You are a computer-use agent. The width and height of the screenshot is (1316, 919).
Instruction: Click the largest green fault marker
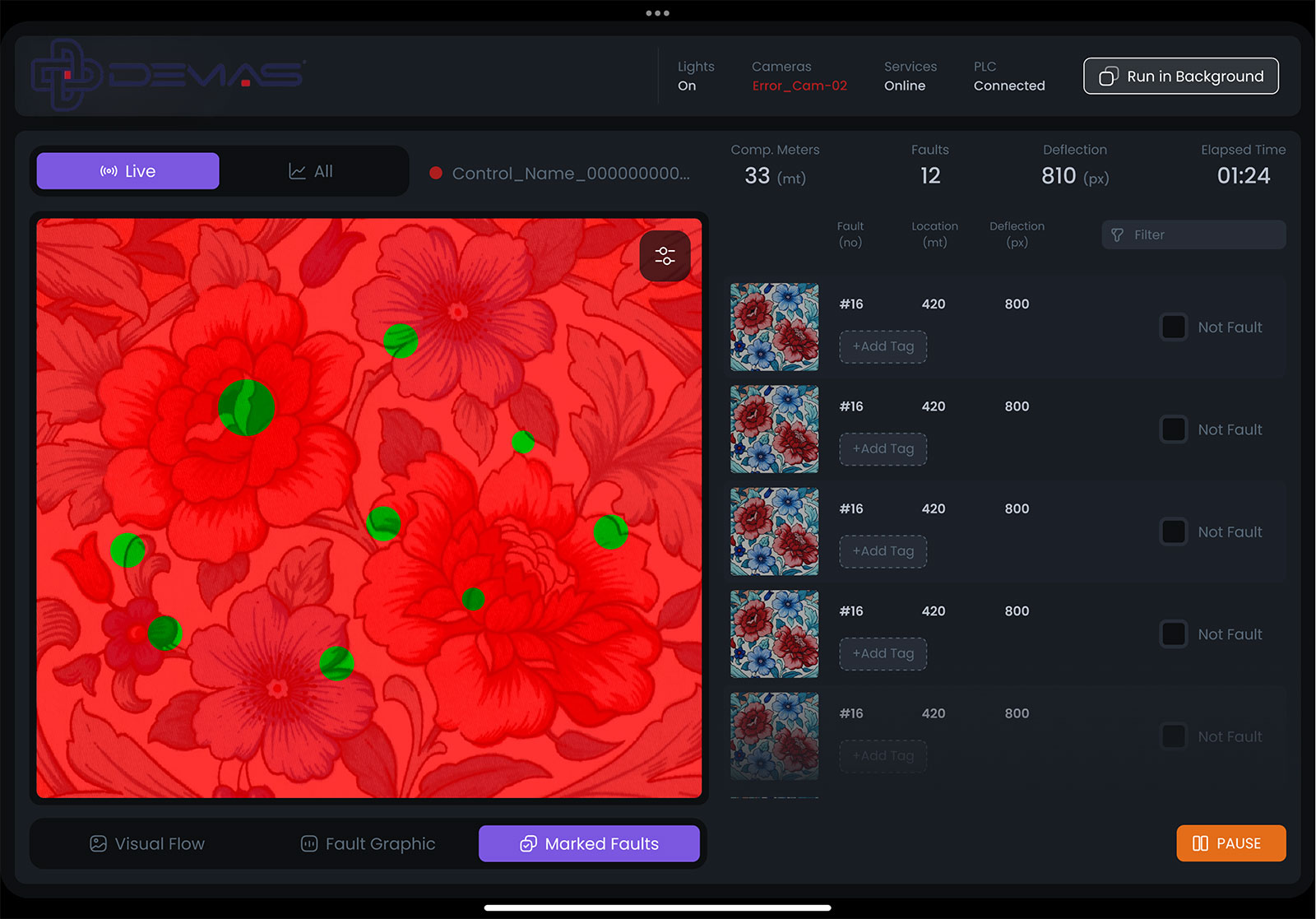[246, 407]
